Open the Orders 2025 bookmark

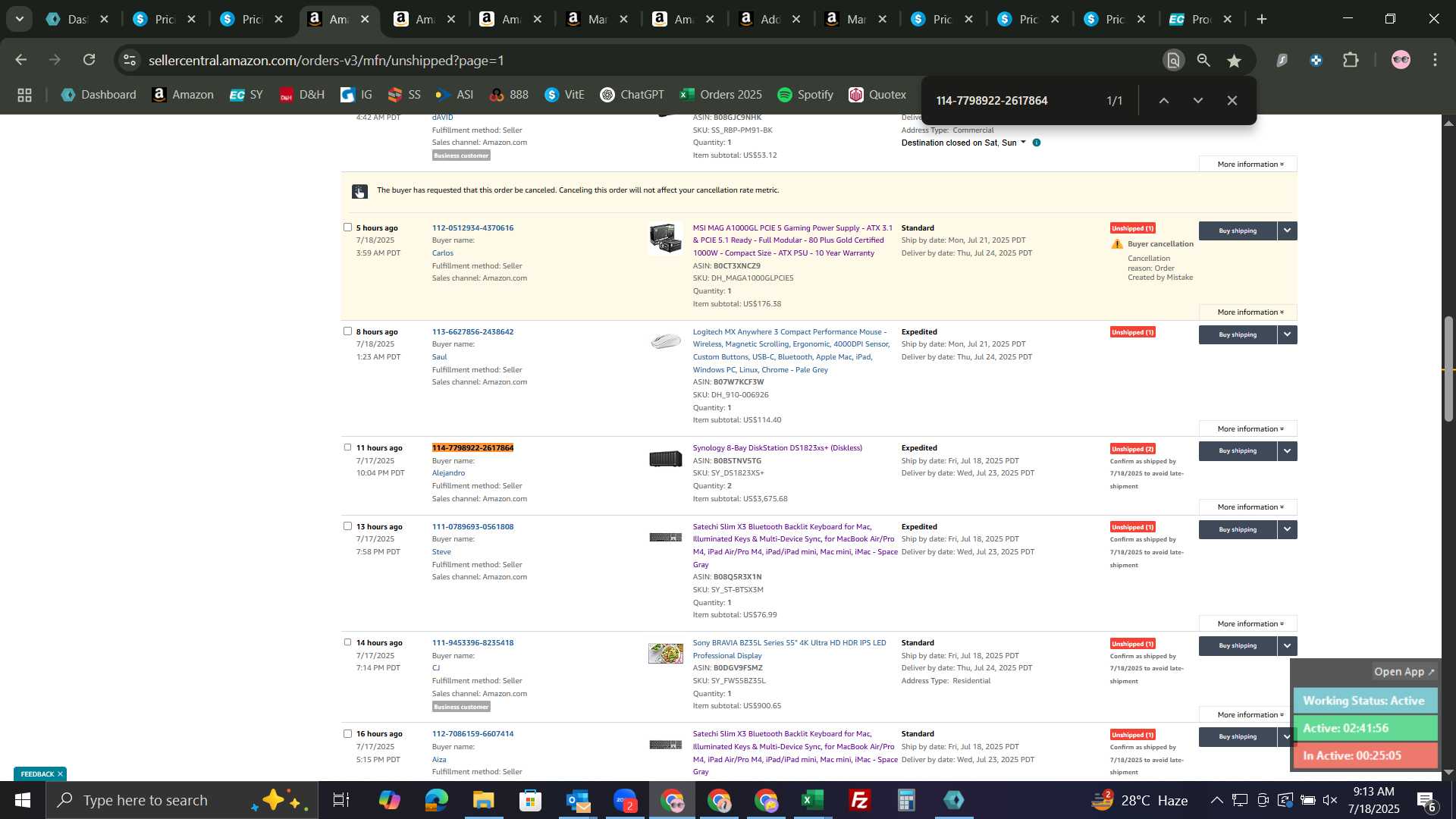pos(721,95)
